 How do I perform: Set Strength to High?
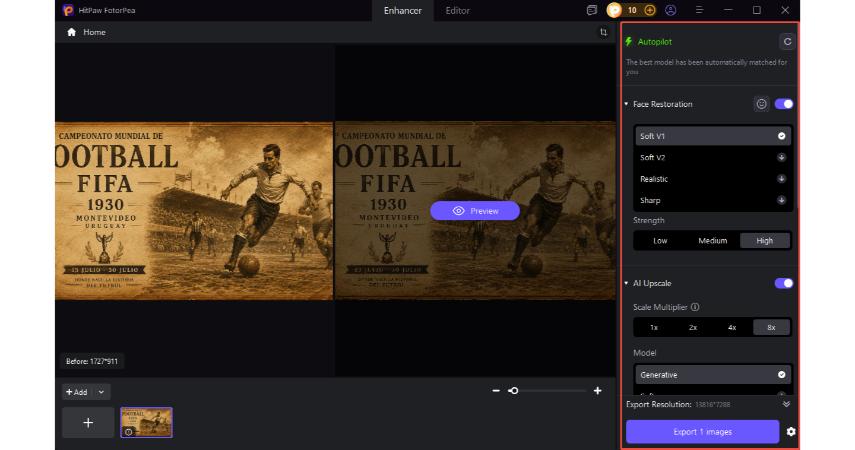point(764,241)
